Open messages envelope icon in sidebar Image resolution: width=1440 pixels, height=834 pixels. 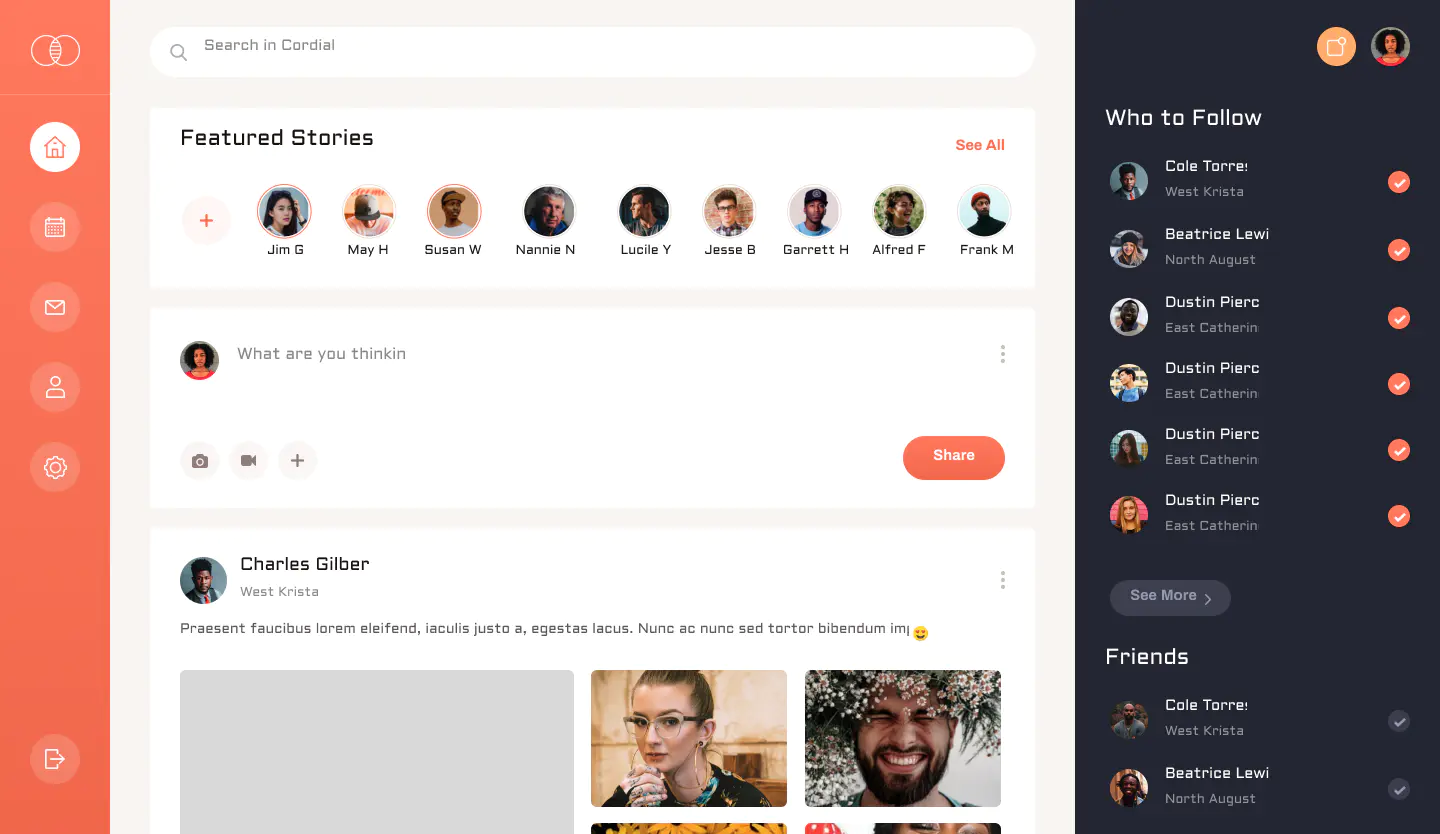[x=55, y=307]
